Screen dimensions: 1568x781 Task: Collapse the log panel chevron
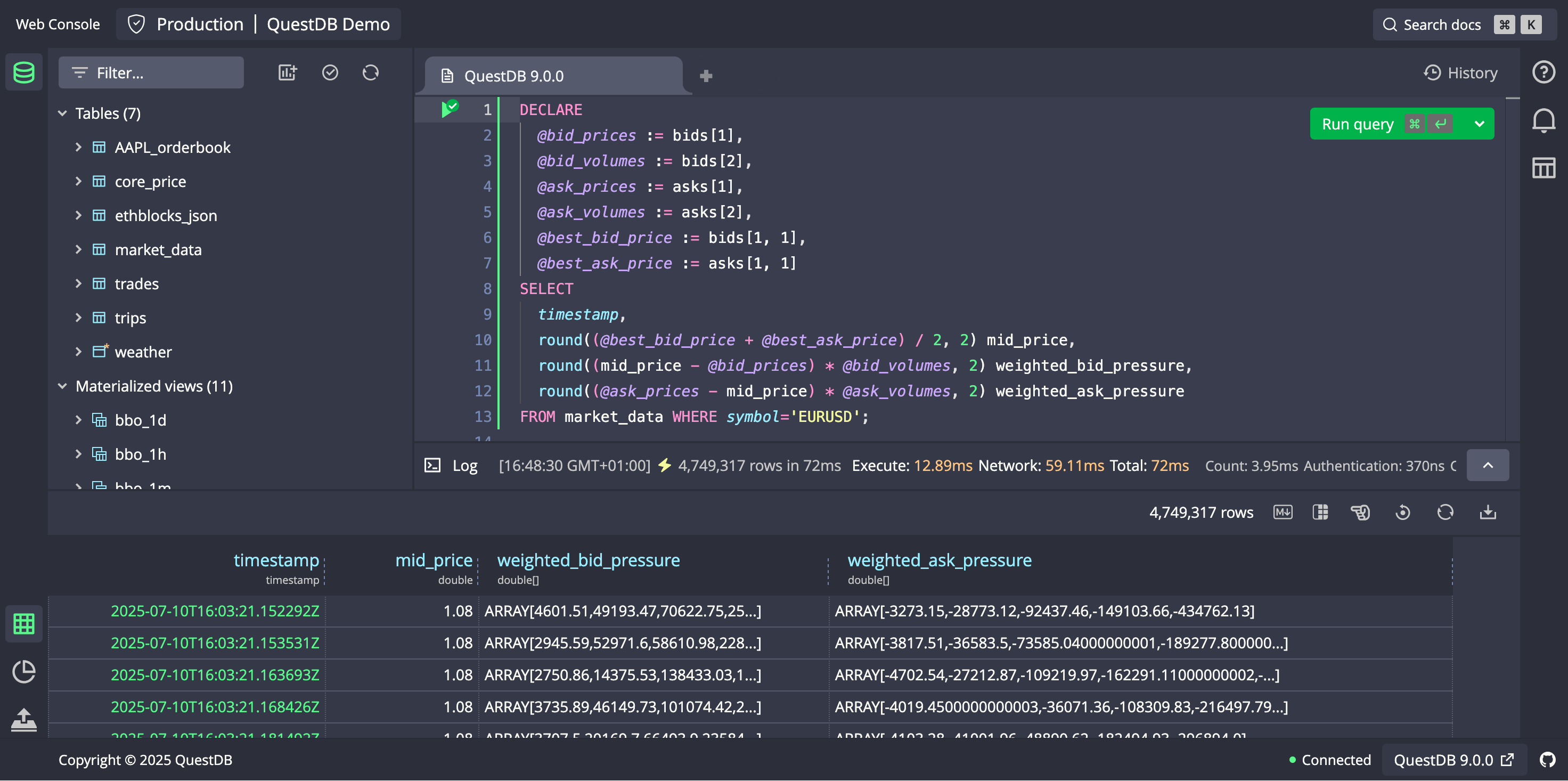(1488, 466)
